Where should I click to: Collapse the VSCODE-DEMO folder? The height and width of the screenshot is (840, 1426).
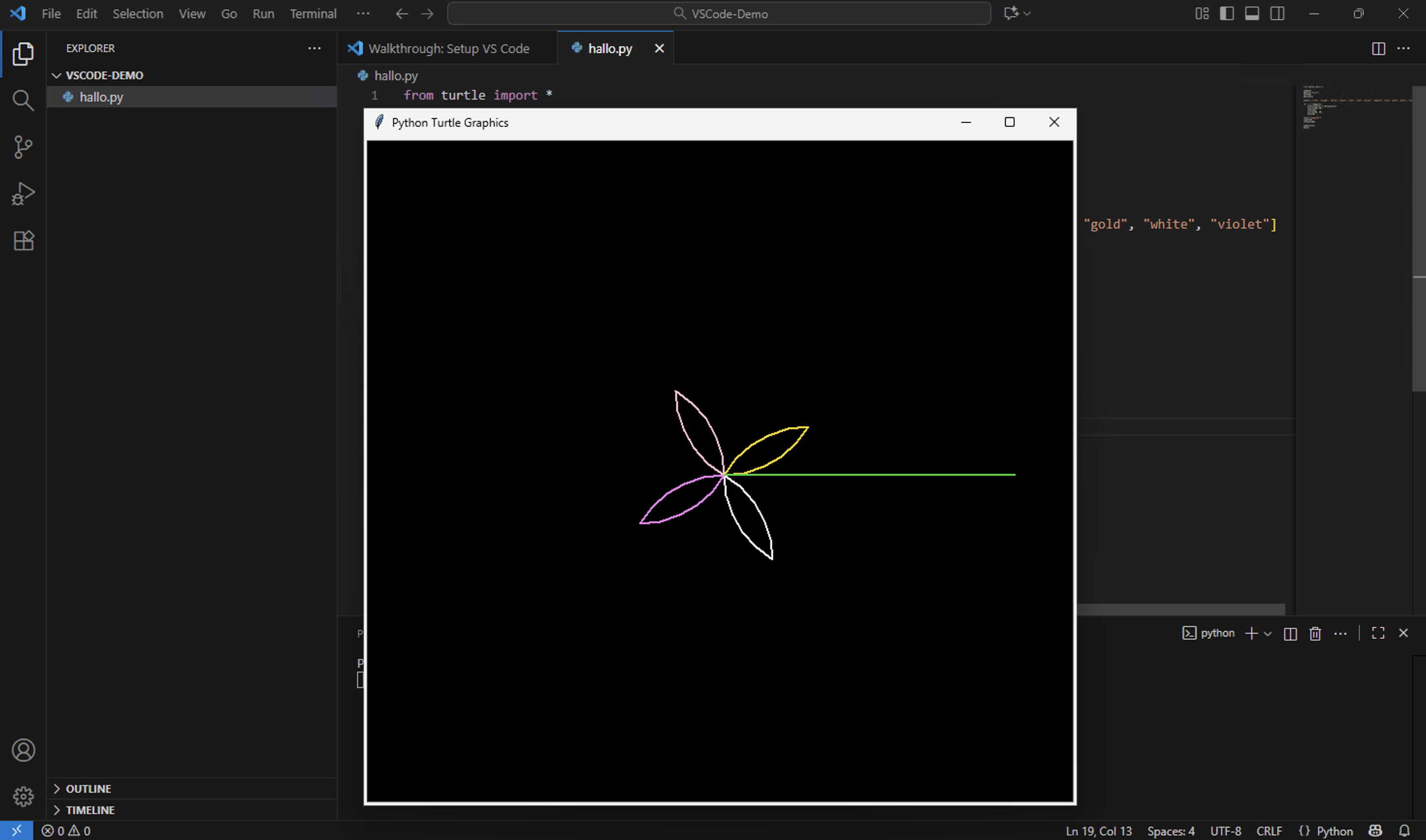pyautogui.click(x=104, y=75)
